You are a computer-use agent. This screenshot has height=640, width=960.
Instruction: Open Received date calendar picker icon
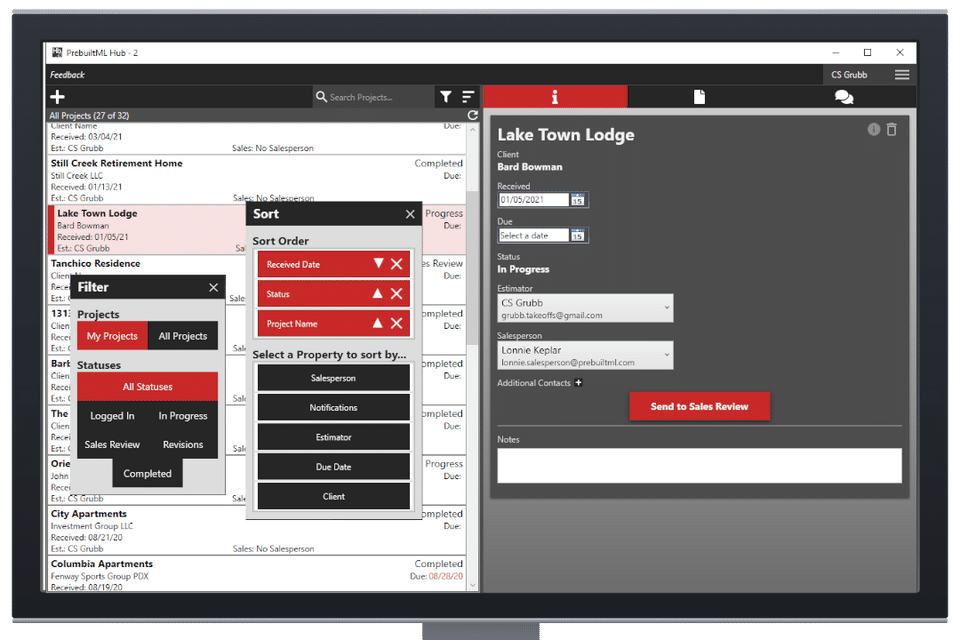click(577, 200)
